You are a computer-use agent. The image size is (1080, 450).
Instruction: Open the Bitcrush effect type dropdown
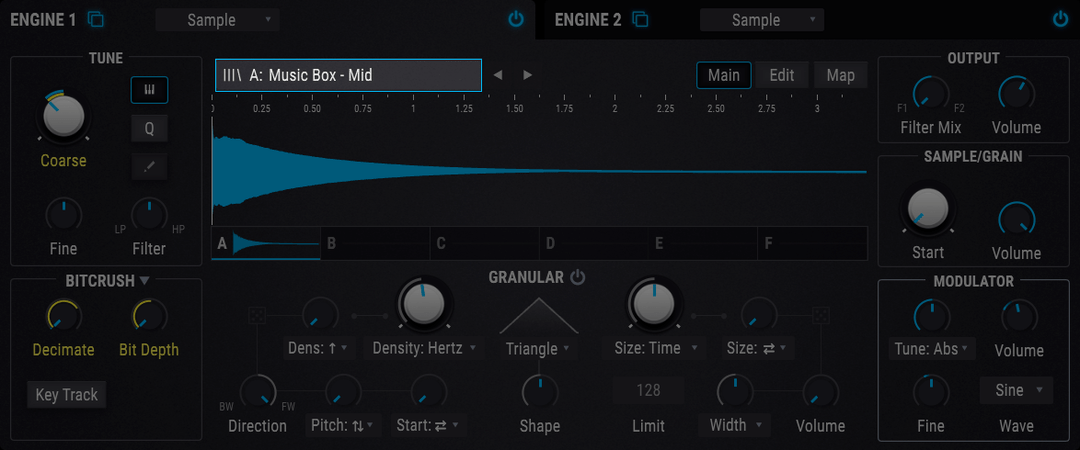[x=145, y=280]
